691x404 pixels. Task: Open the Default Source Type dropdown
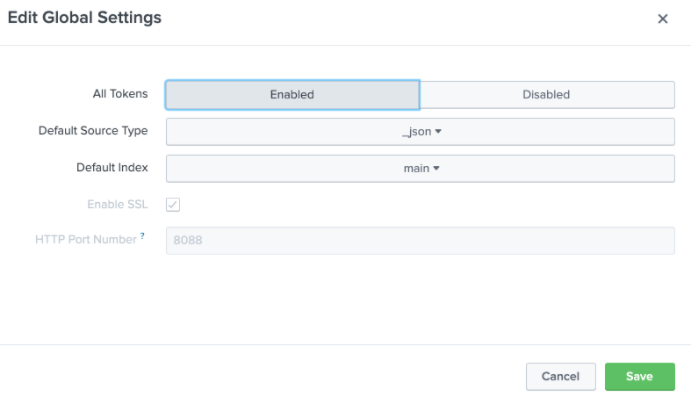[420, 131]
